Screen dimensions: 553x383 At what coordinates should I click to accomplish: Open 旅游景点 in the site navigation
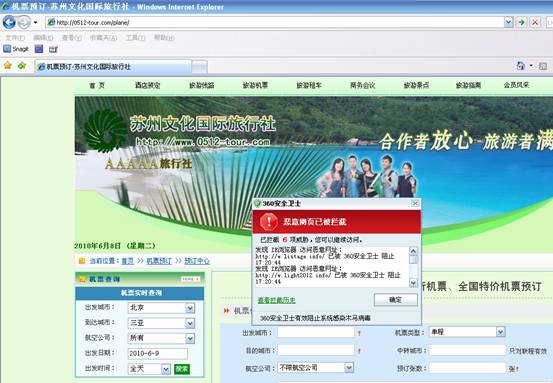(x=416, y=85)
